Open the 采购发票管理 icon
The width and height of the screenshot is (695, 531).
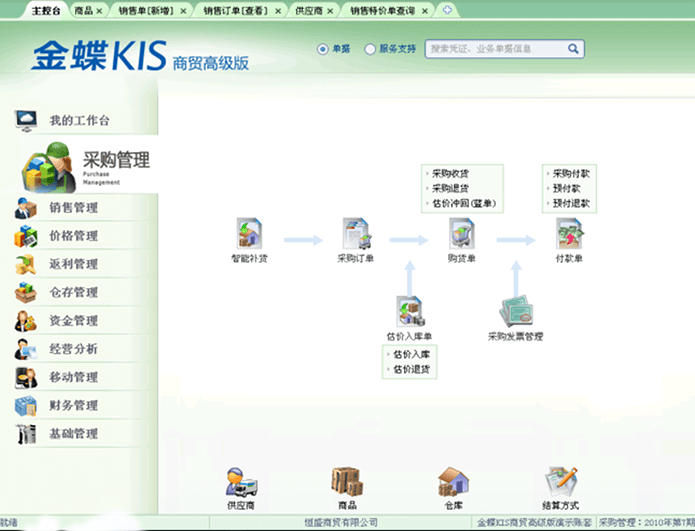515,311
